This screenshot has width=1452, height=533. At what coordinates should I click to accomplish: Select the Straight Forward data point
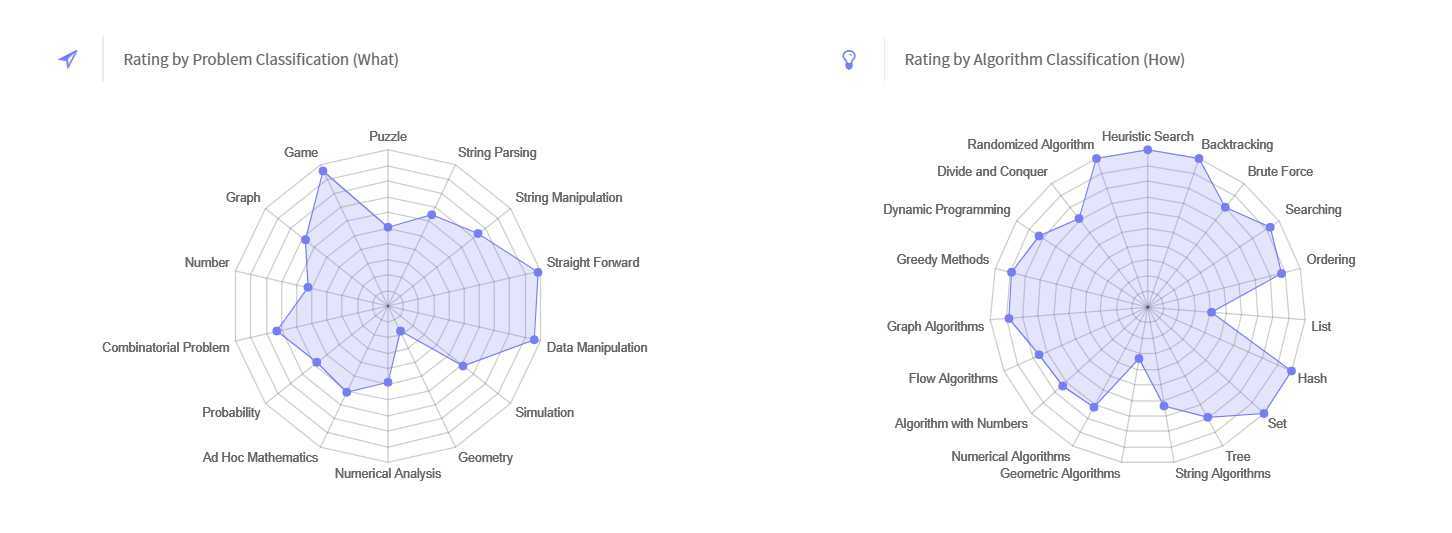(x=538, y=271)
